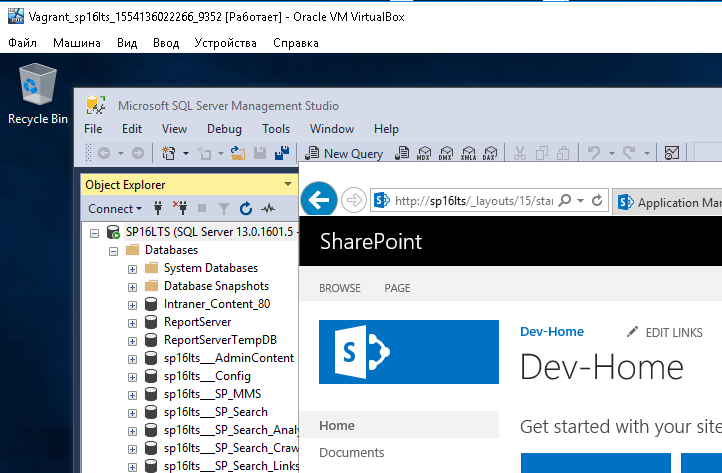This screenshot has height=473, width=722.
Task: Click the New Query toolbar button
Action: [344, 153]
